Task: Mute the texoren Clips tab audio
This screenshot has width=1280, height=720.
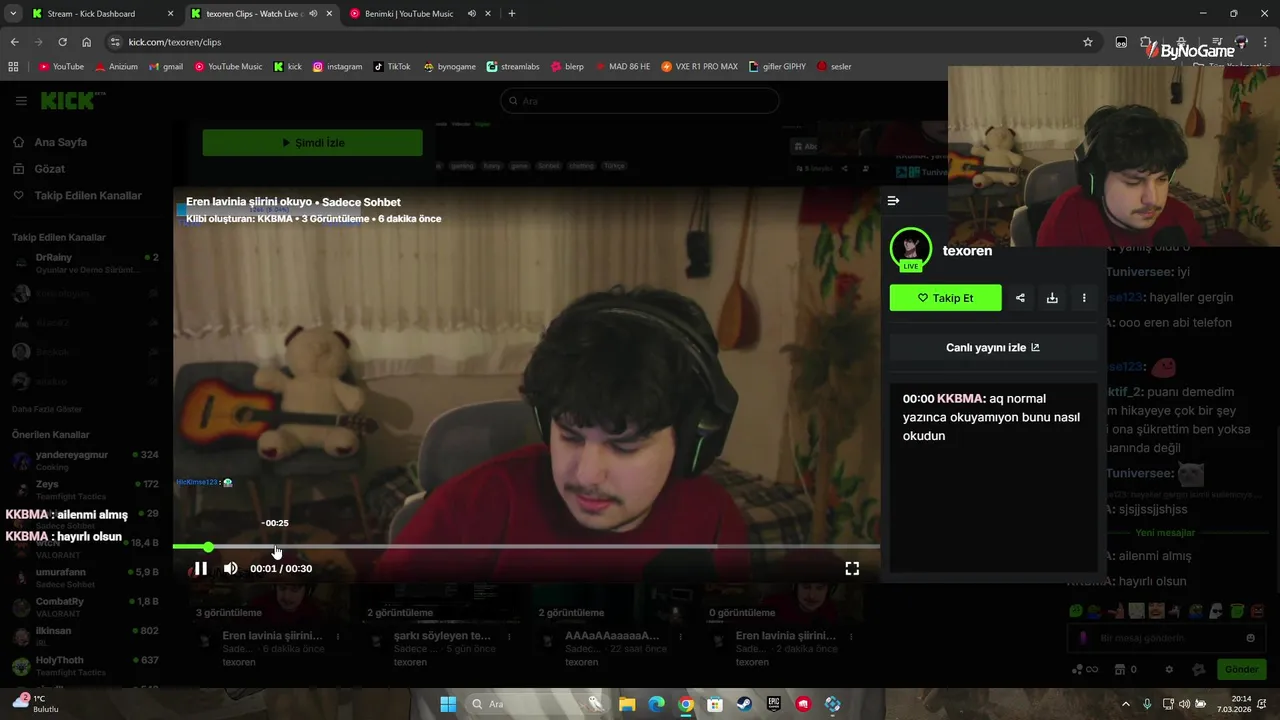Action: (314, 14)
